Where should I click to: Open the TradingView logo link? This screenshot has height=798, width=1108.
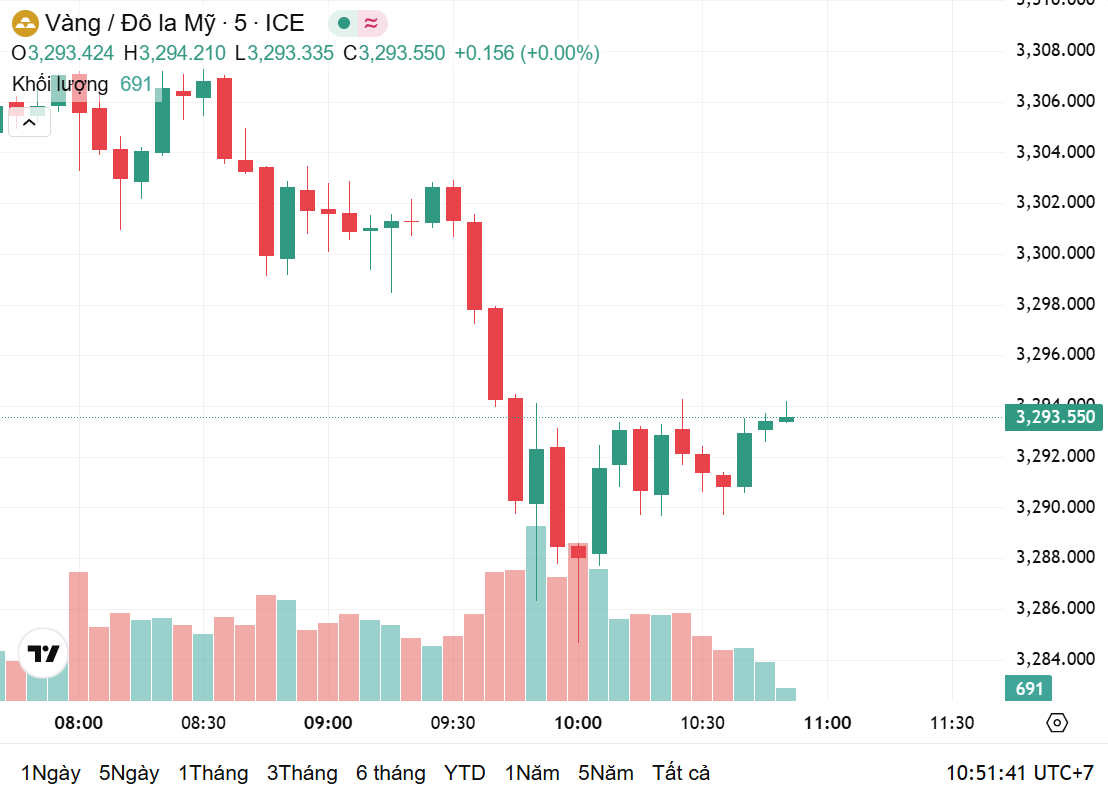[43, 655]
